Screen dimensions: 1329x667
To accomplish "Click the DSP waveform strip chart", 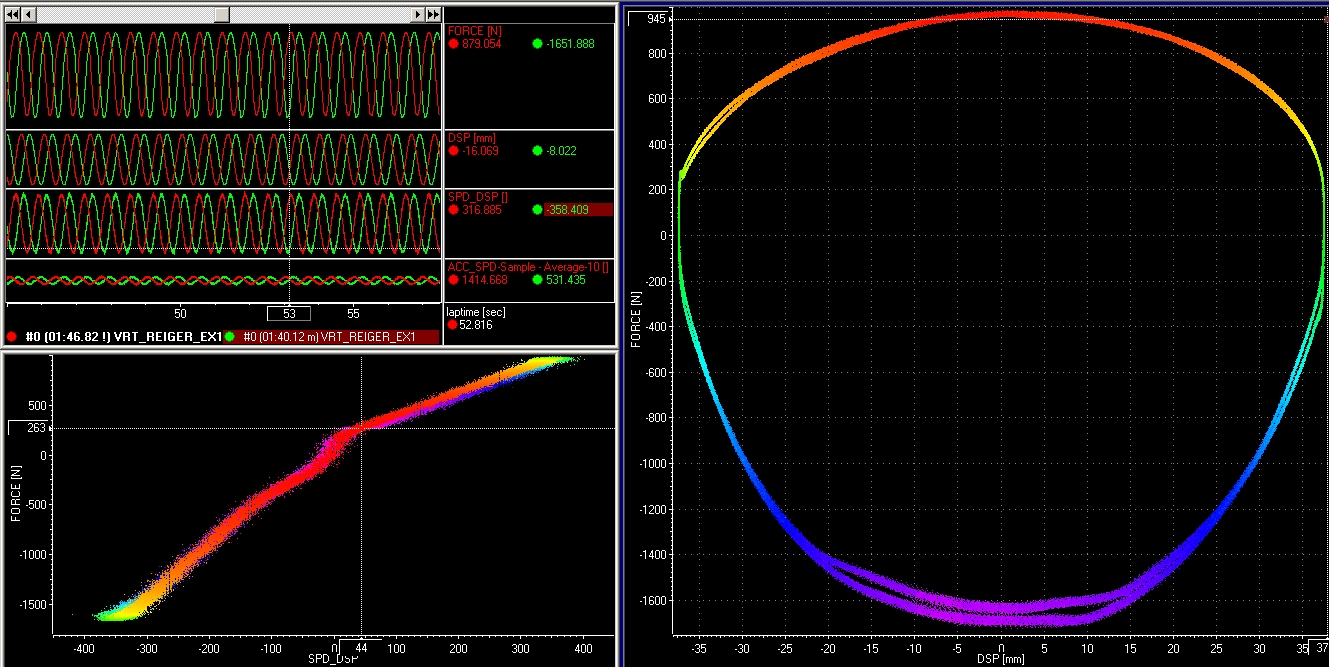I will point(223,159).
